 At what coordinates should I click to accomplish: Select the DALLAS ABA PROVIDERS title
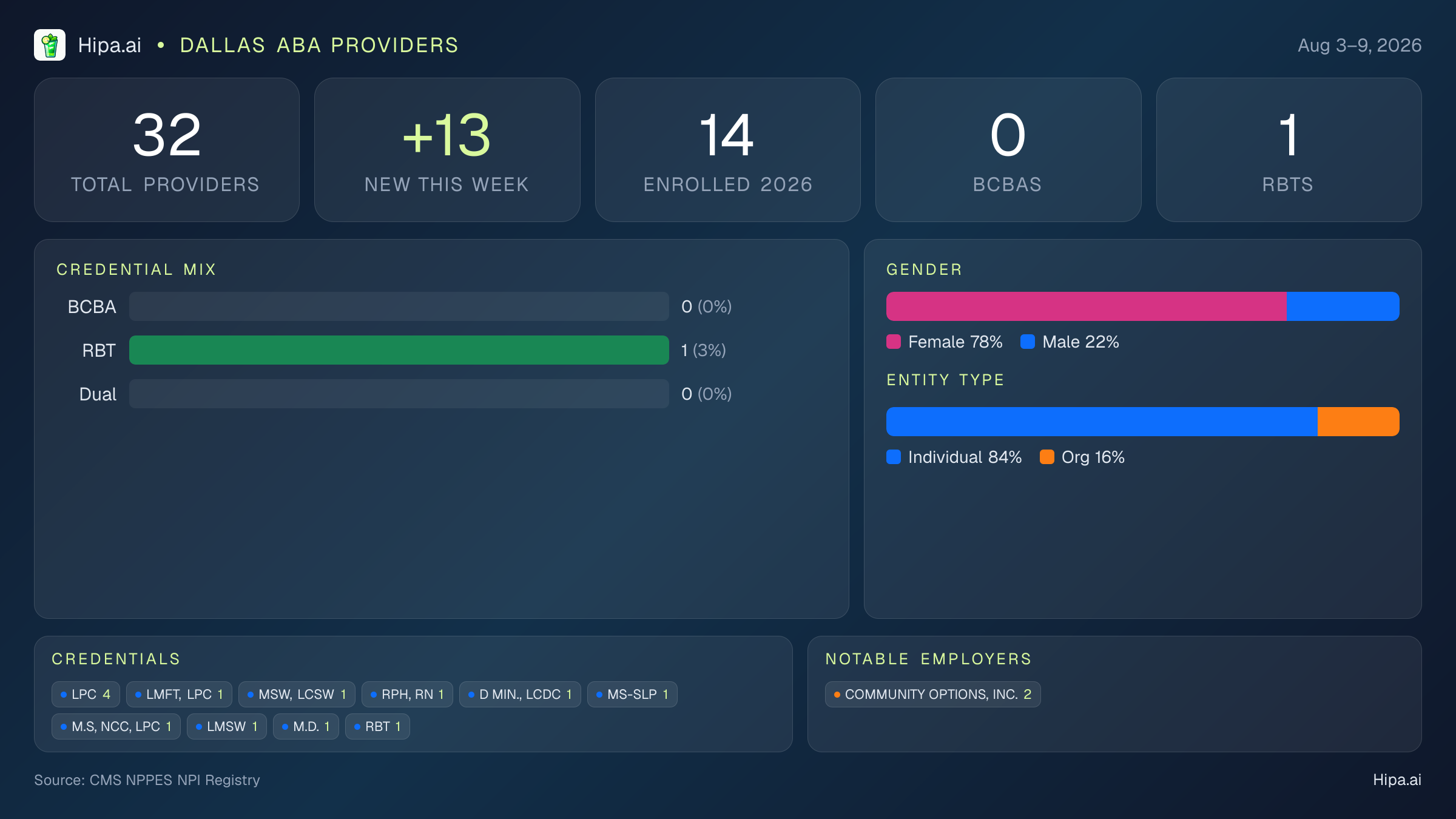point(319,45)
